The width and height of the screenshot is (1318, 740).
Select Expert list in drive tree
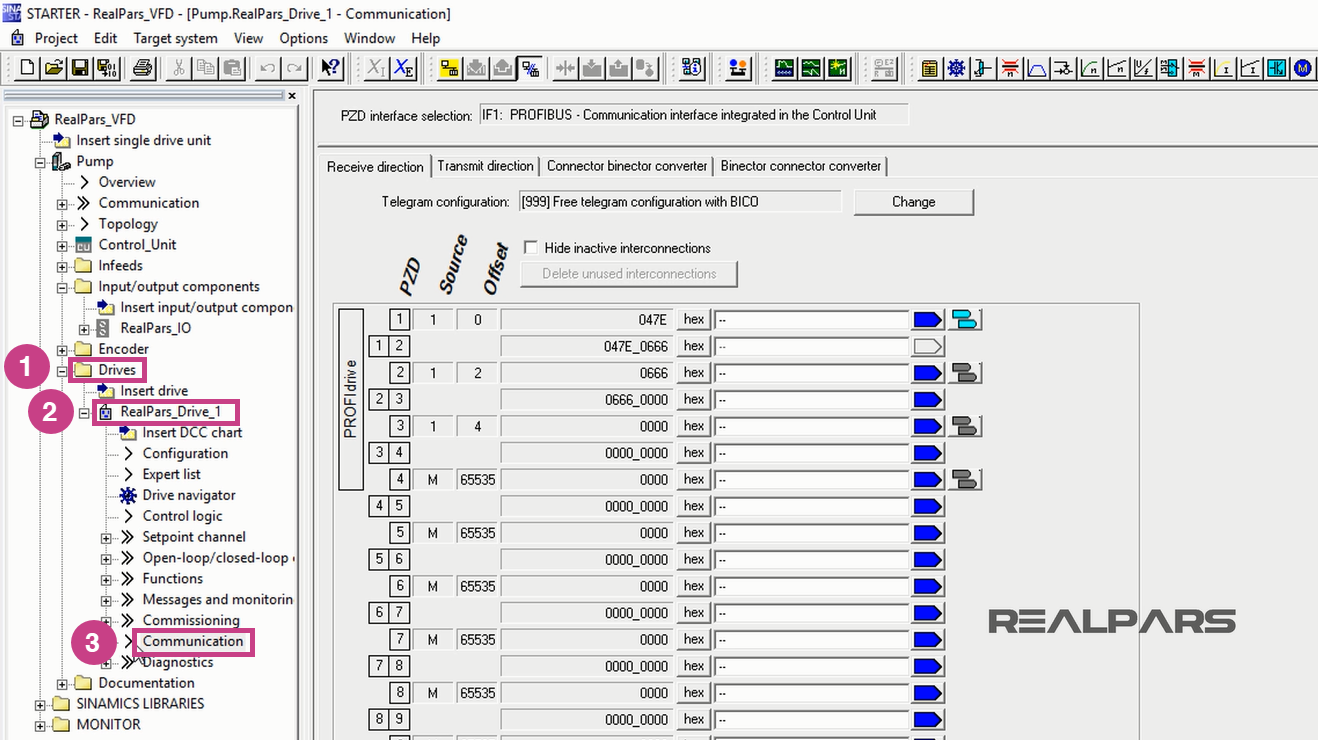tap(171, 474)
